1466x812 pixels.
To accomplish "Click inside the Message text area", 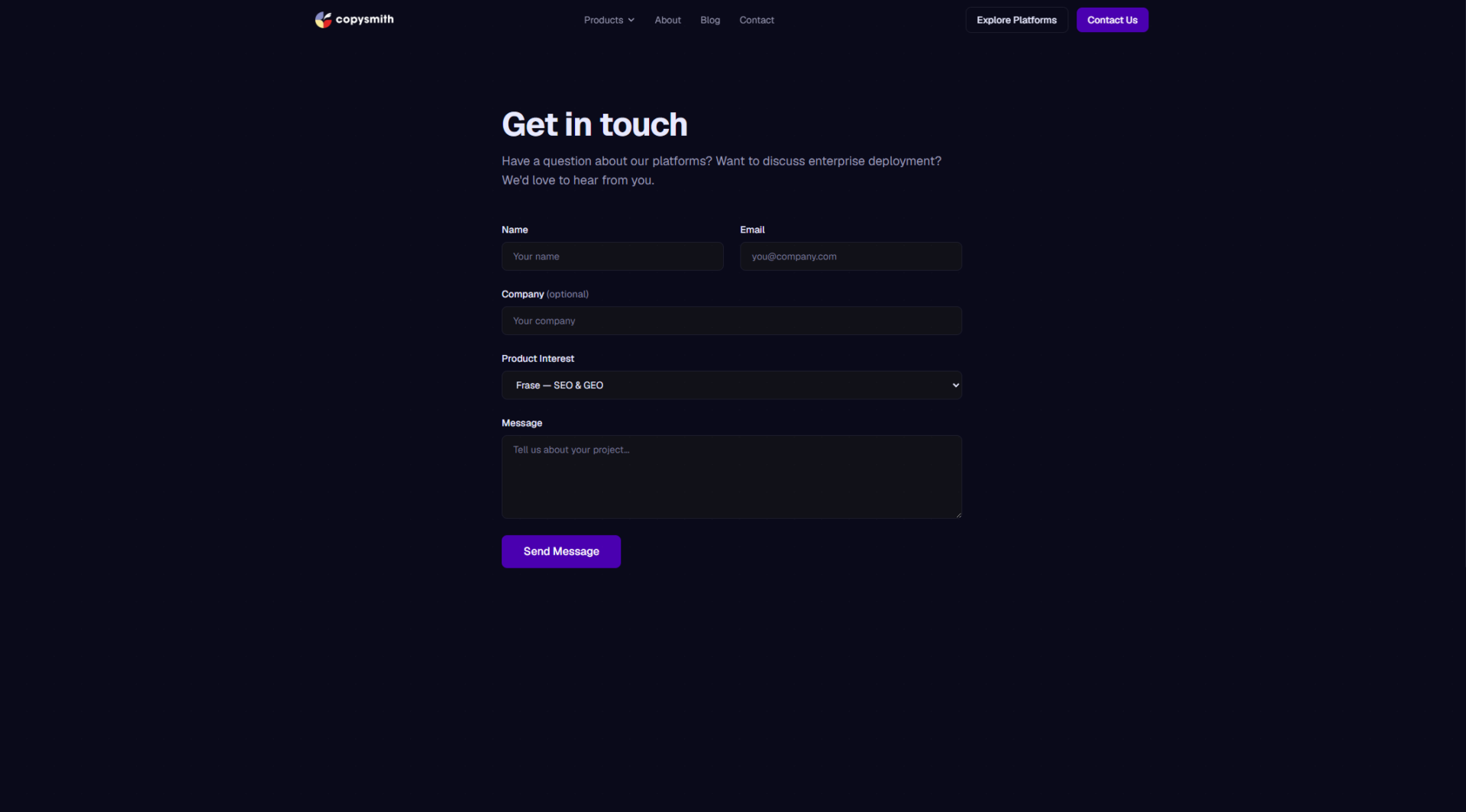I will coord(731,477).
